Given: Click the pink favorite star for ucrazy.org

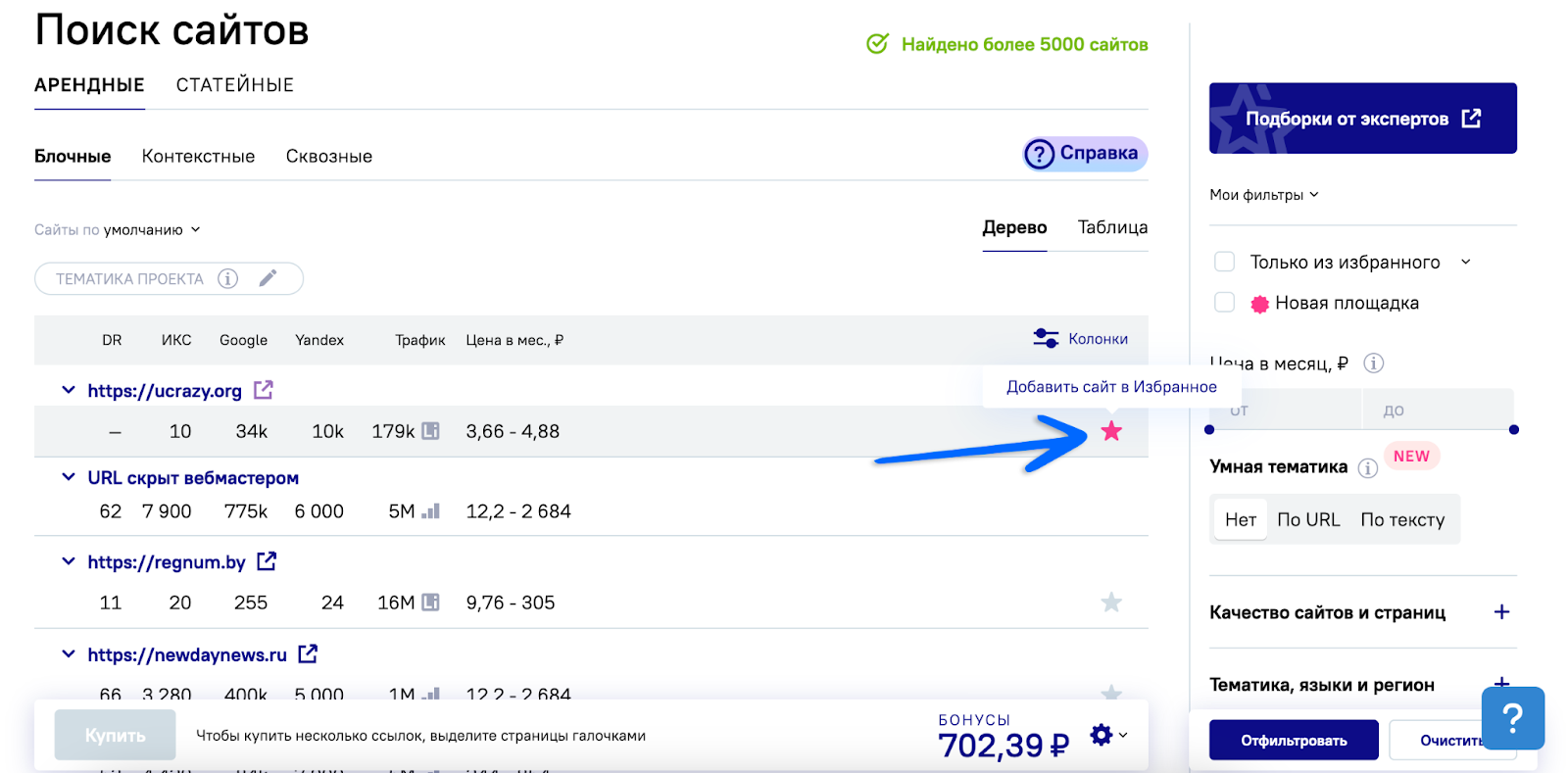Looking at the screenshot, I should (x=1110, y=431).
